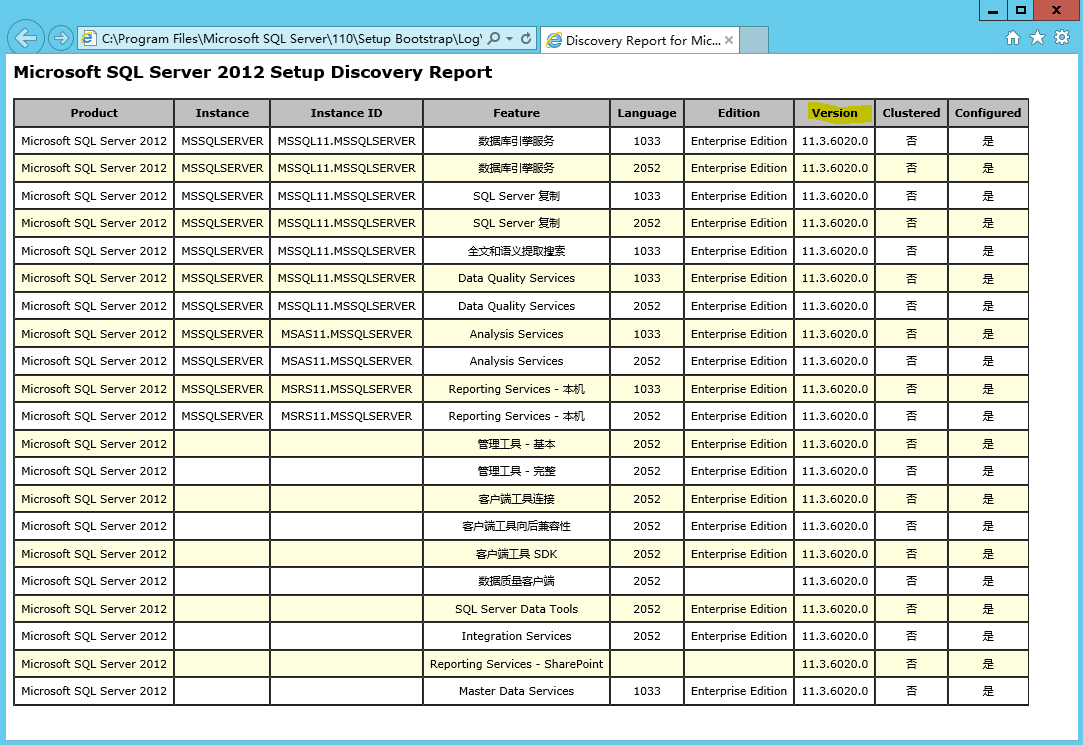Screen dimensions: 1083x745
Task: Expand the address bar autocomplete dropdown arrow
Action: 510,39
